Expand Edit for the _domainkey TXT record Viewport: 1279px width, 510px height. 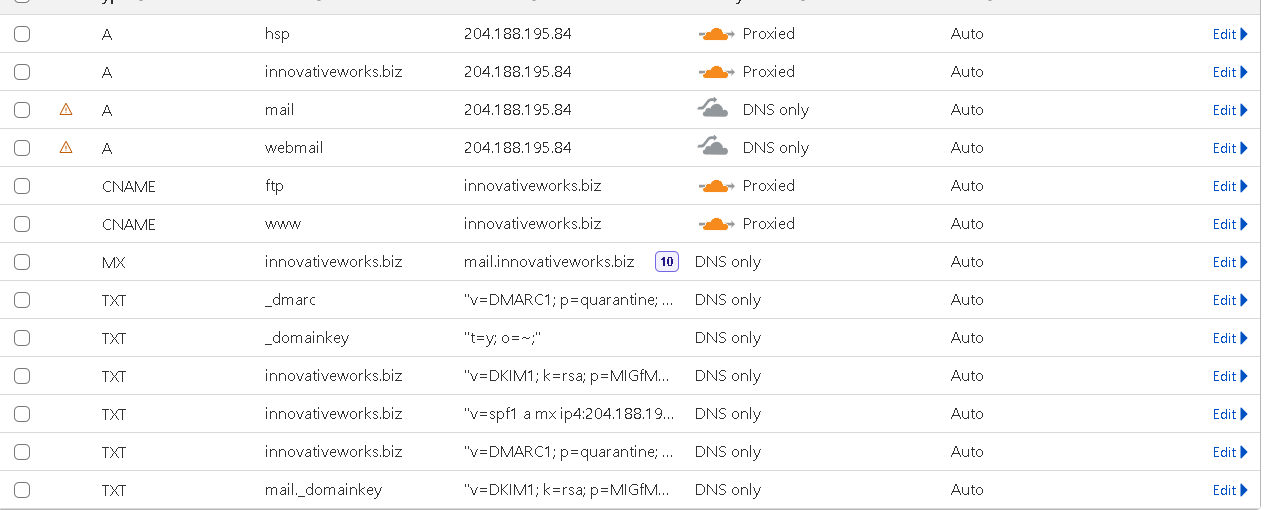click(x=1230, y=338)
